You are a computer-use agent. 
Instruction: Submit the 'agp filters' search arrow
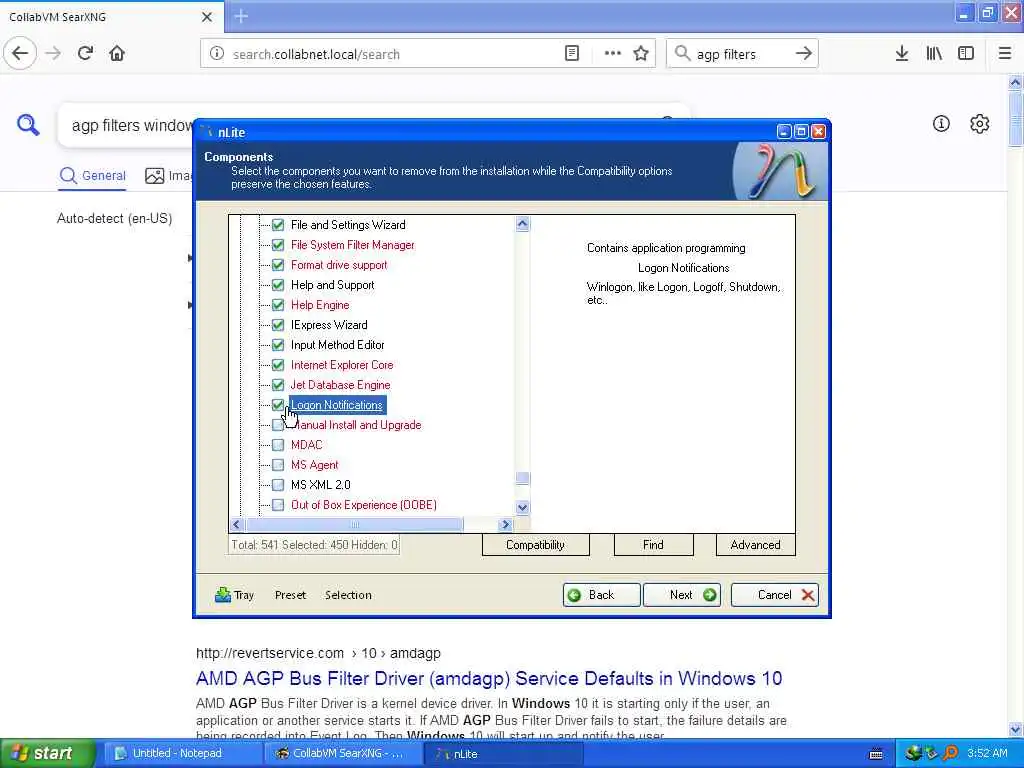[x=804, y=54]
